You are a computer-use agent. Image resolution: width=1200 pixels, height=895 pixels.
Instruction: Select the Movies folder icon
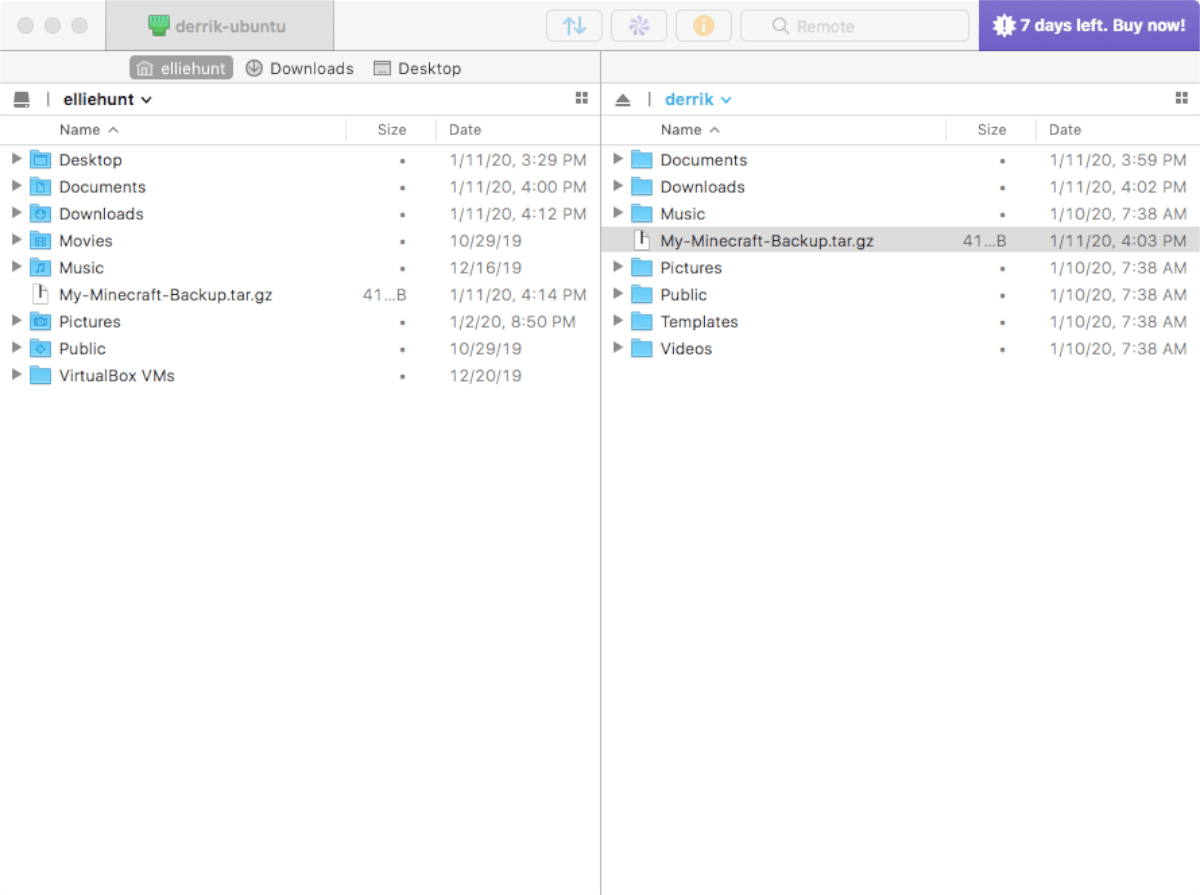[40, 240]
